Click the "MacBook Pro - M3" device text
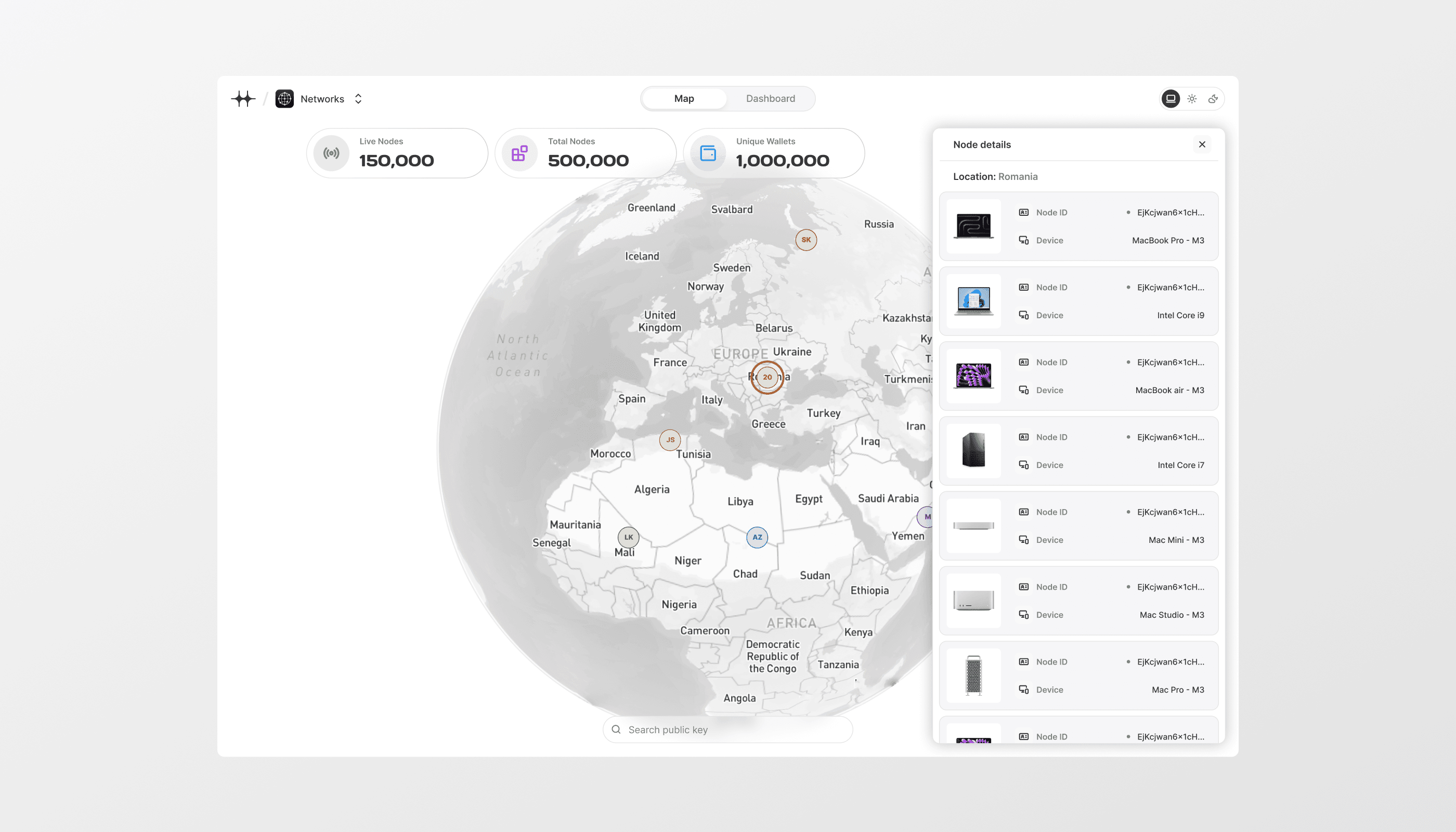 1168,241
